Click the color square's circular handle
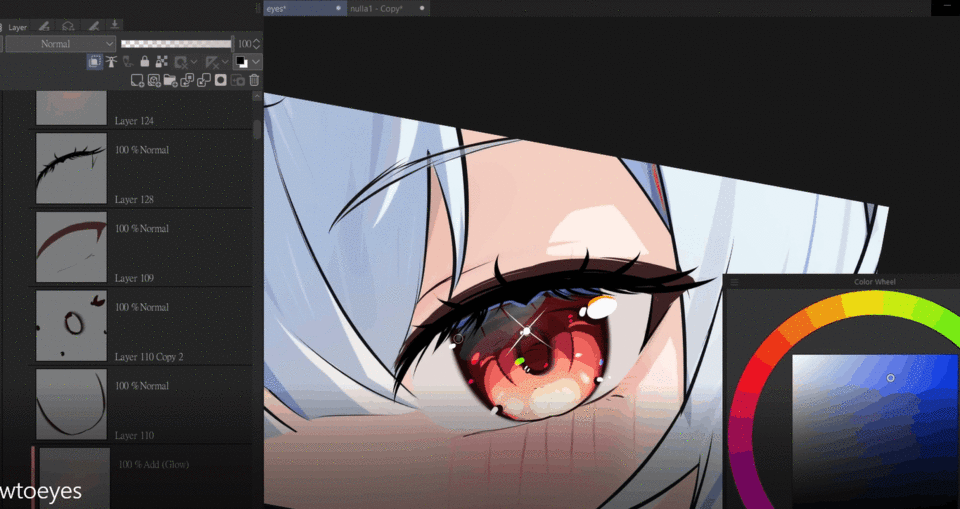The image size is (960, 509). [x=891, y=378]
